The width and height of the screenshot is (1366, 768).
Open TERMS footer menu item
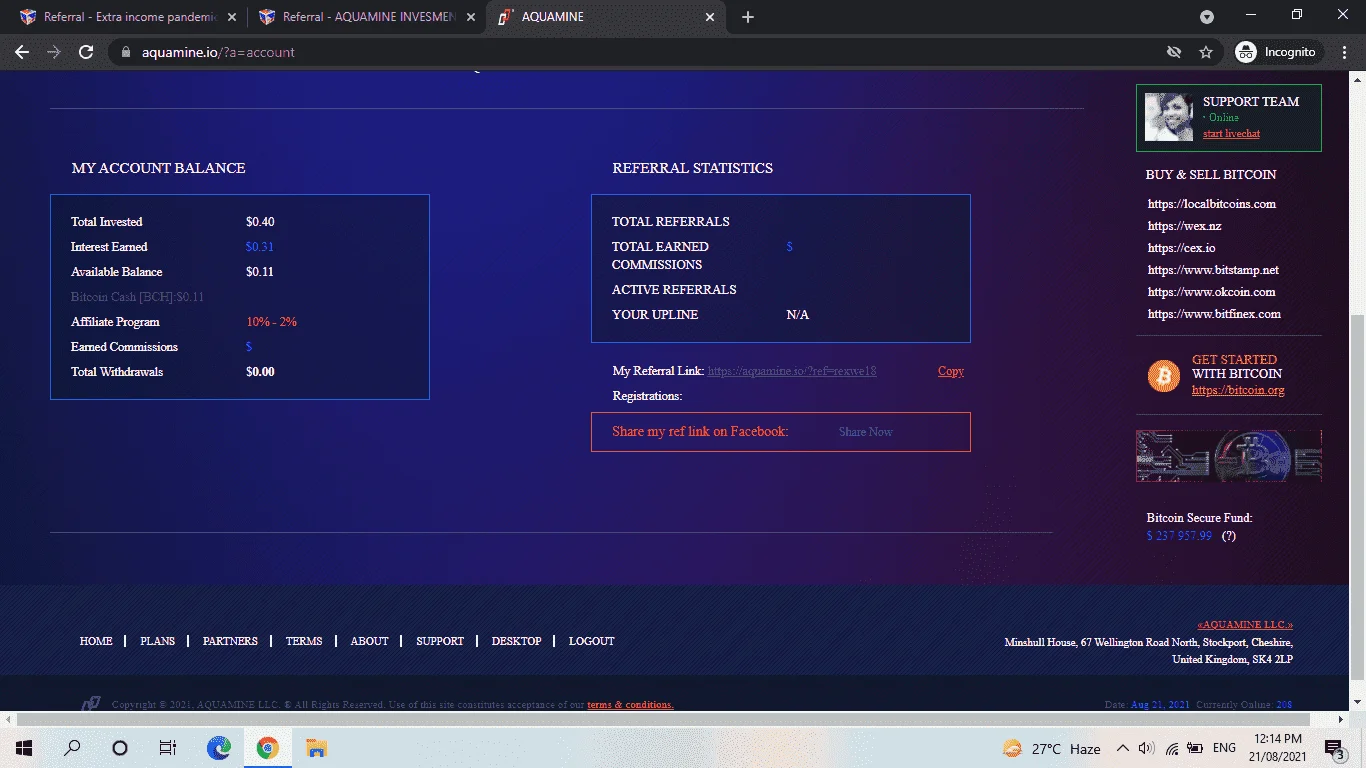[x=304, y=641]
